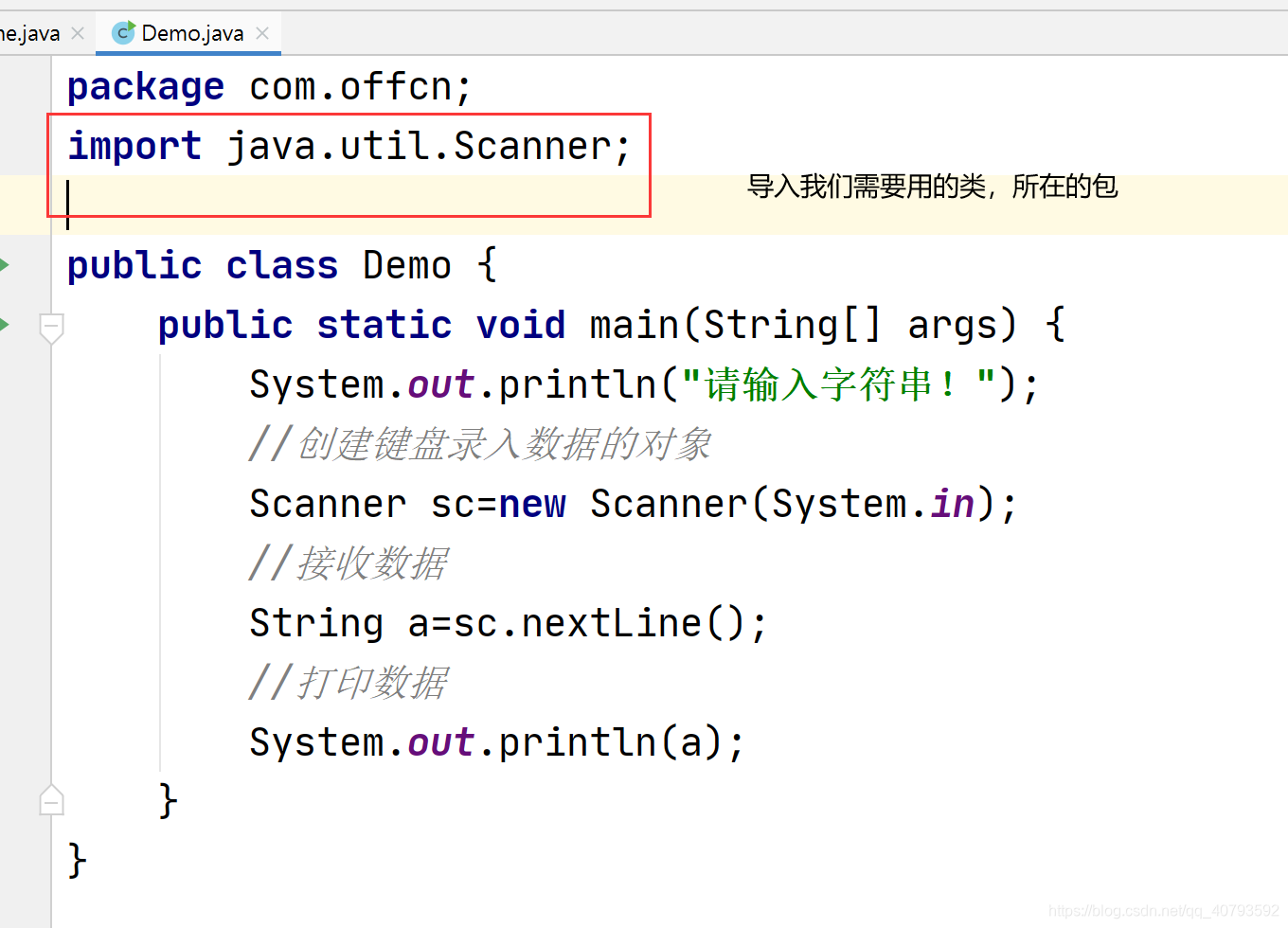Click 'String a=sc.nextLine();' line
This screenshot has height=928, width=1288.
pyautogui.click(x=509, y=624)
